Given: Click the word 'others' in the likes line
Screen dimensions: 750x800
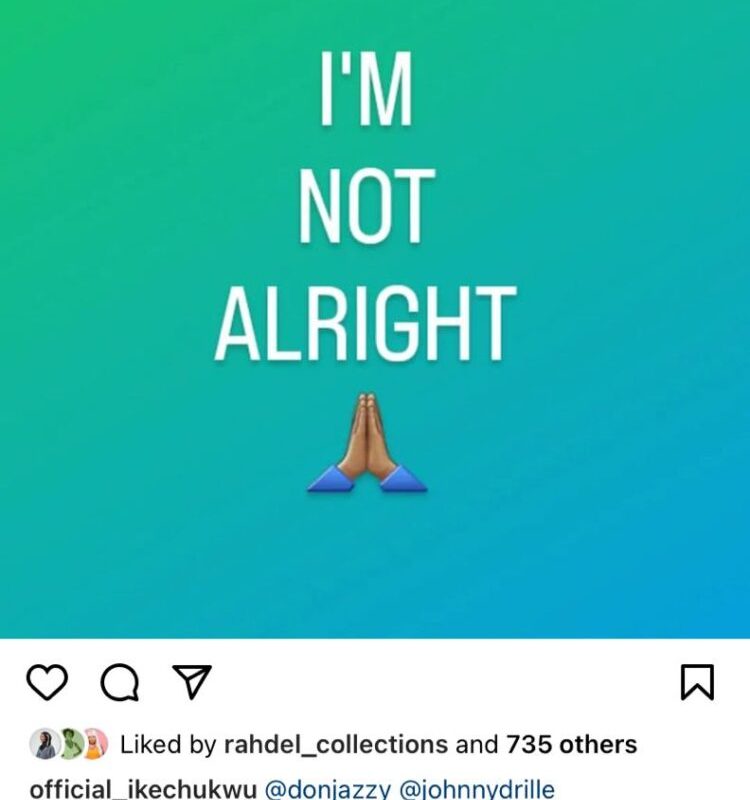Looking at the screenshot, I should [x=598, y=744].
